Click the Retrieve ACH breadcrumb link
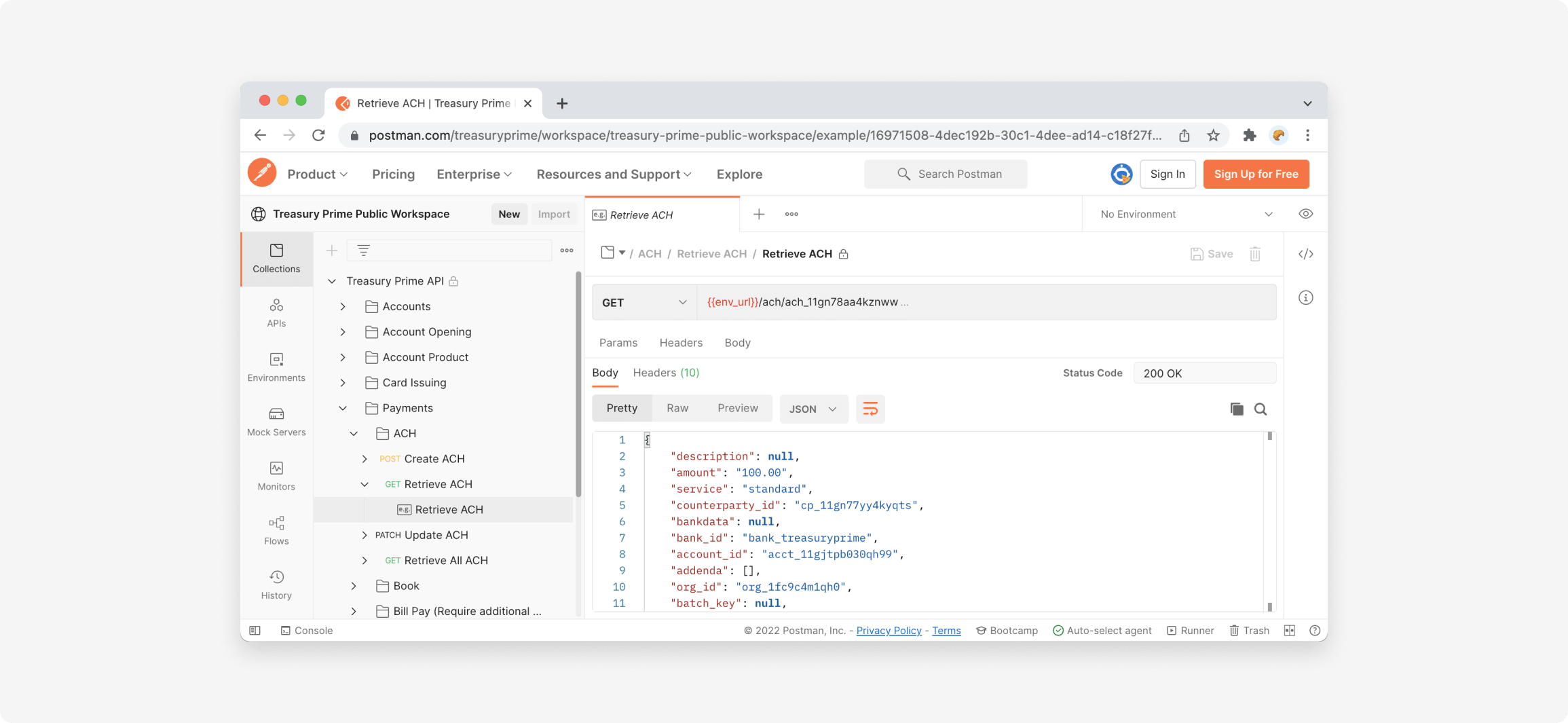The height and width of the screenshot is (723, 1568). tap(711, 253)
